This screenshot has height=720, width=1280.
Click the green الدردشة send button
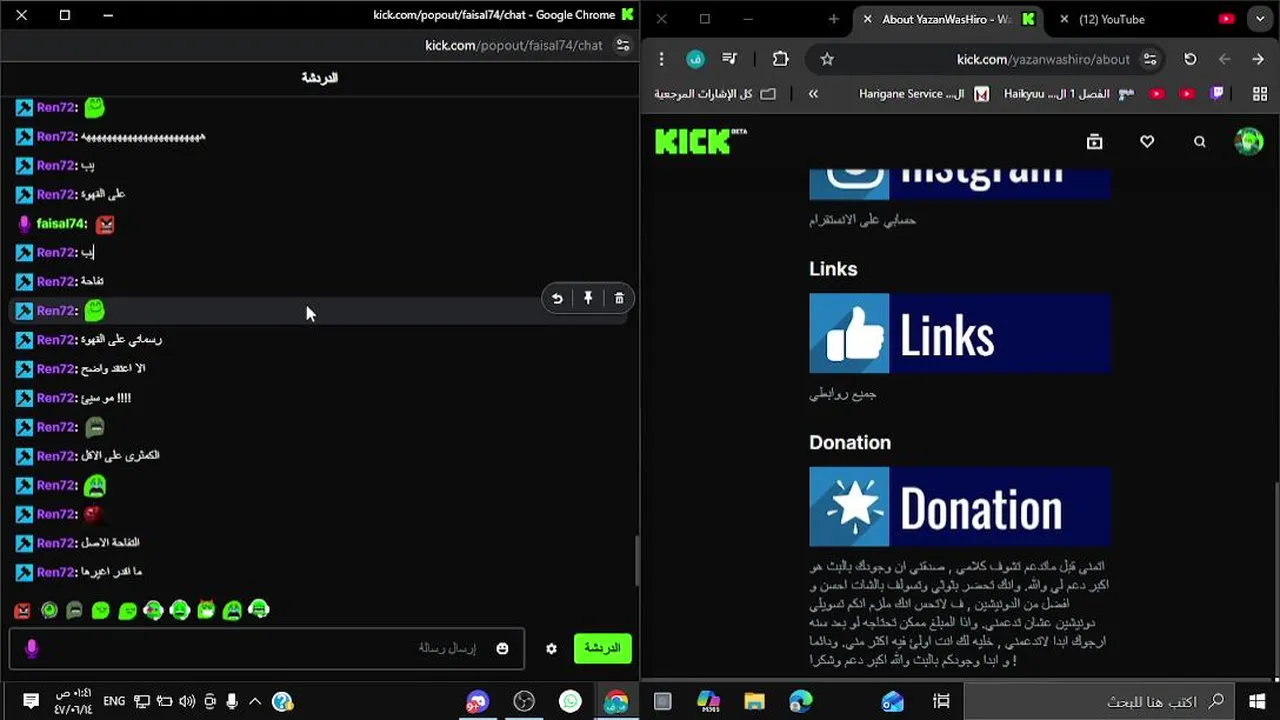602,648
